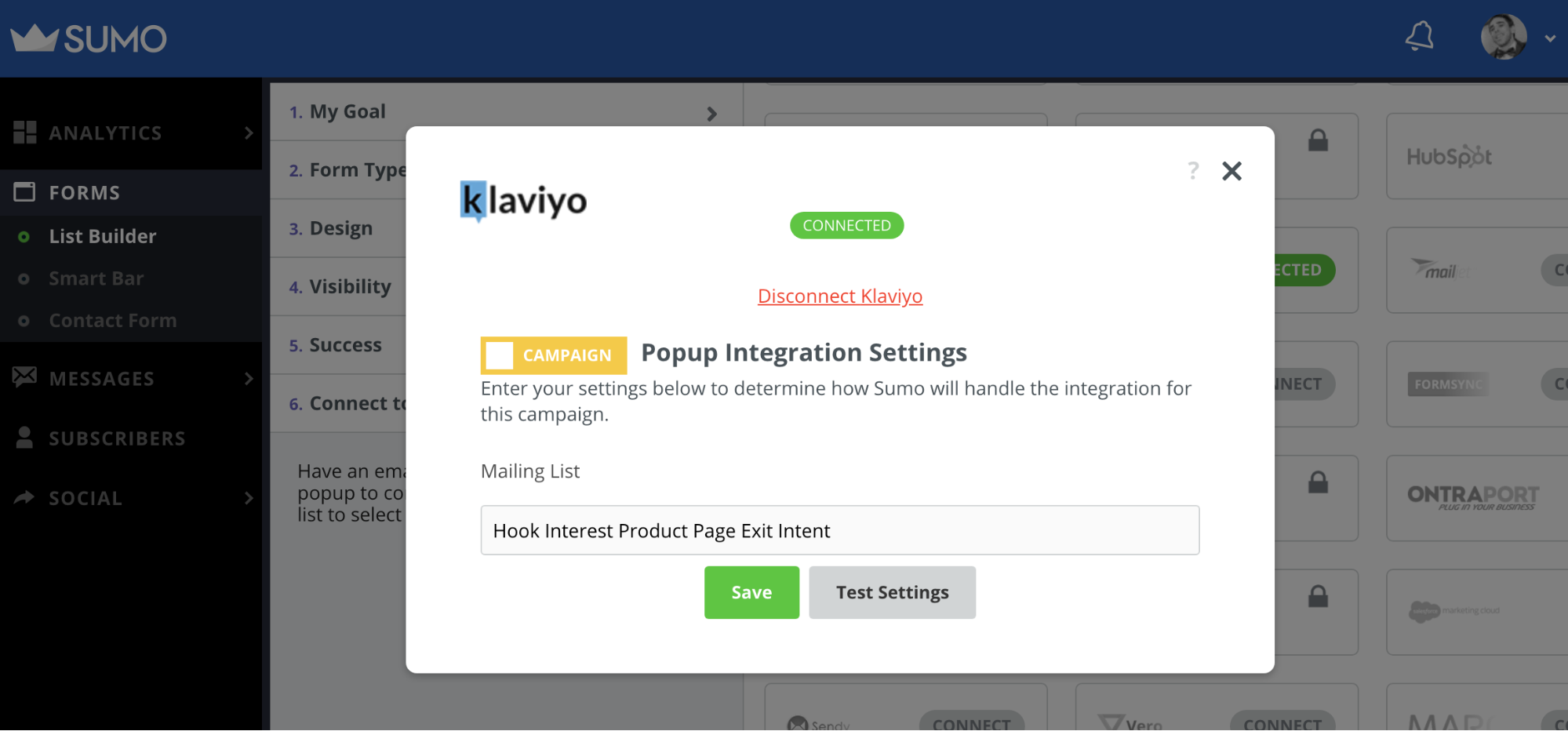Click the yellow CAMPAIGN tag
This screenshot has height=731, width=1568.
point(554,355)
